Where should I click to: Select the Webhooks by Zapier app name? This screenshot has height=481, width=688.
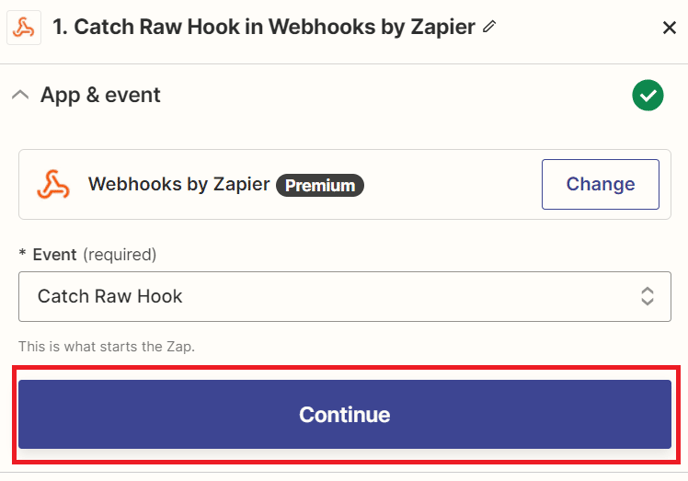point(179,184)
